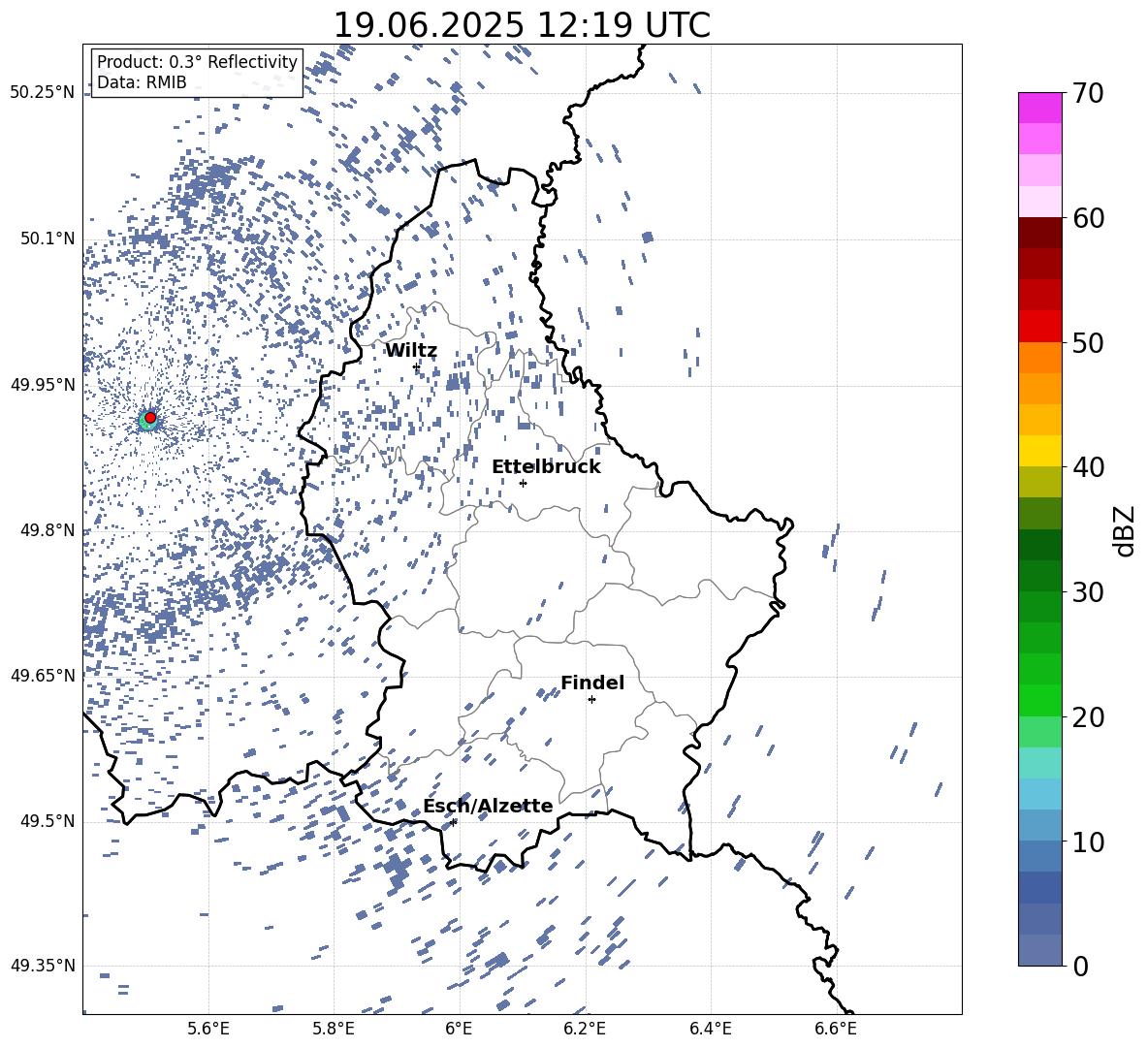Click the 50 tick on the colorbar
This screenshot has height=1048, width=1148.
point(1087,342)
